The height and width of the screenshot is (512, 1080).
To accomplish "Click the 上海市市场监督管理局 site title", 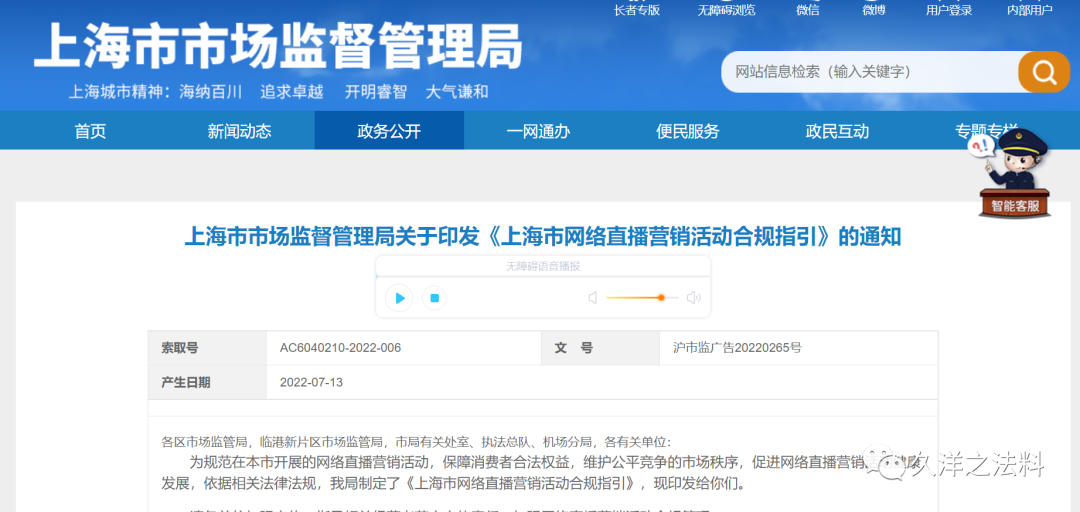I will pos(278,45).
